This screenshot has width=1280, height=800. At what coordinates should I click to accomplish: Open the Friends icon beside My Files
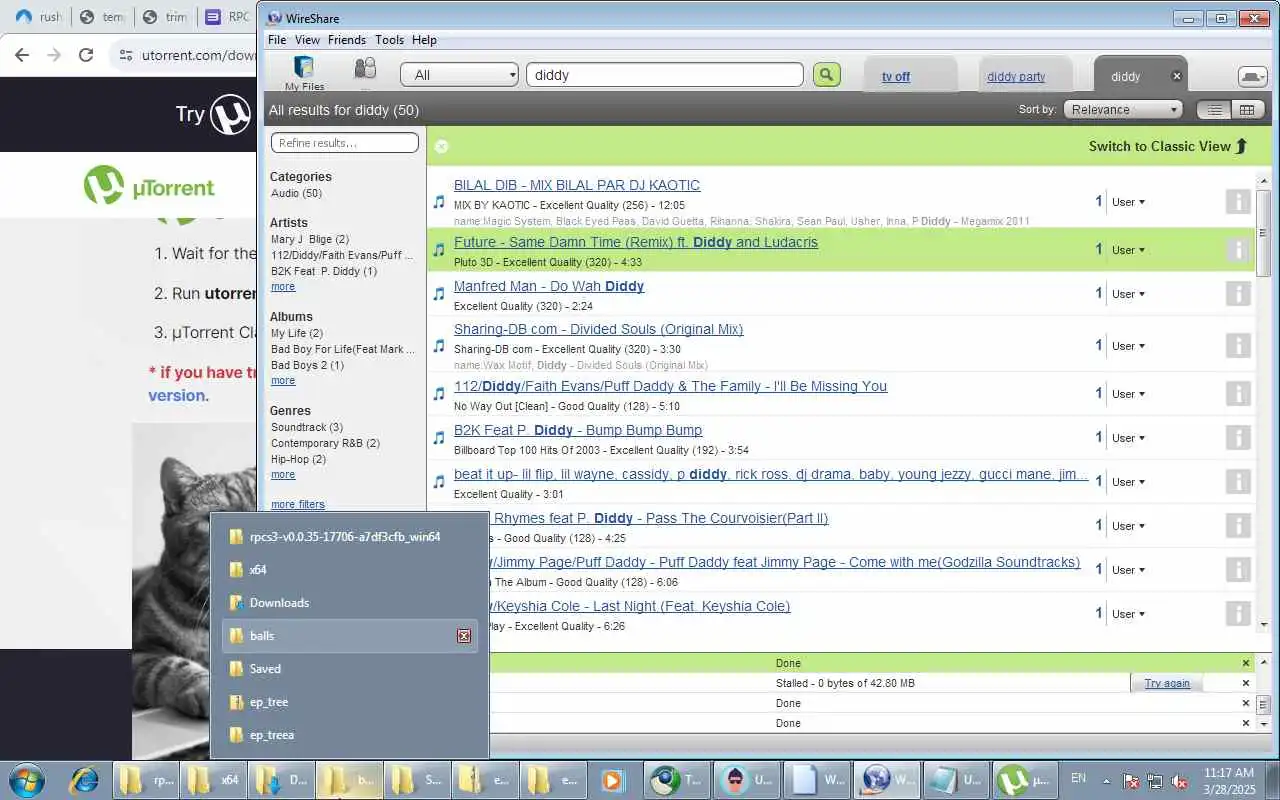[x=365, y=69]
